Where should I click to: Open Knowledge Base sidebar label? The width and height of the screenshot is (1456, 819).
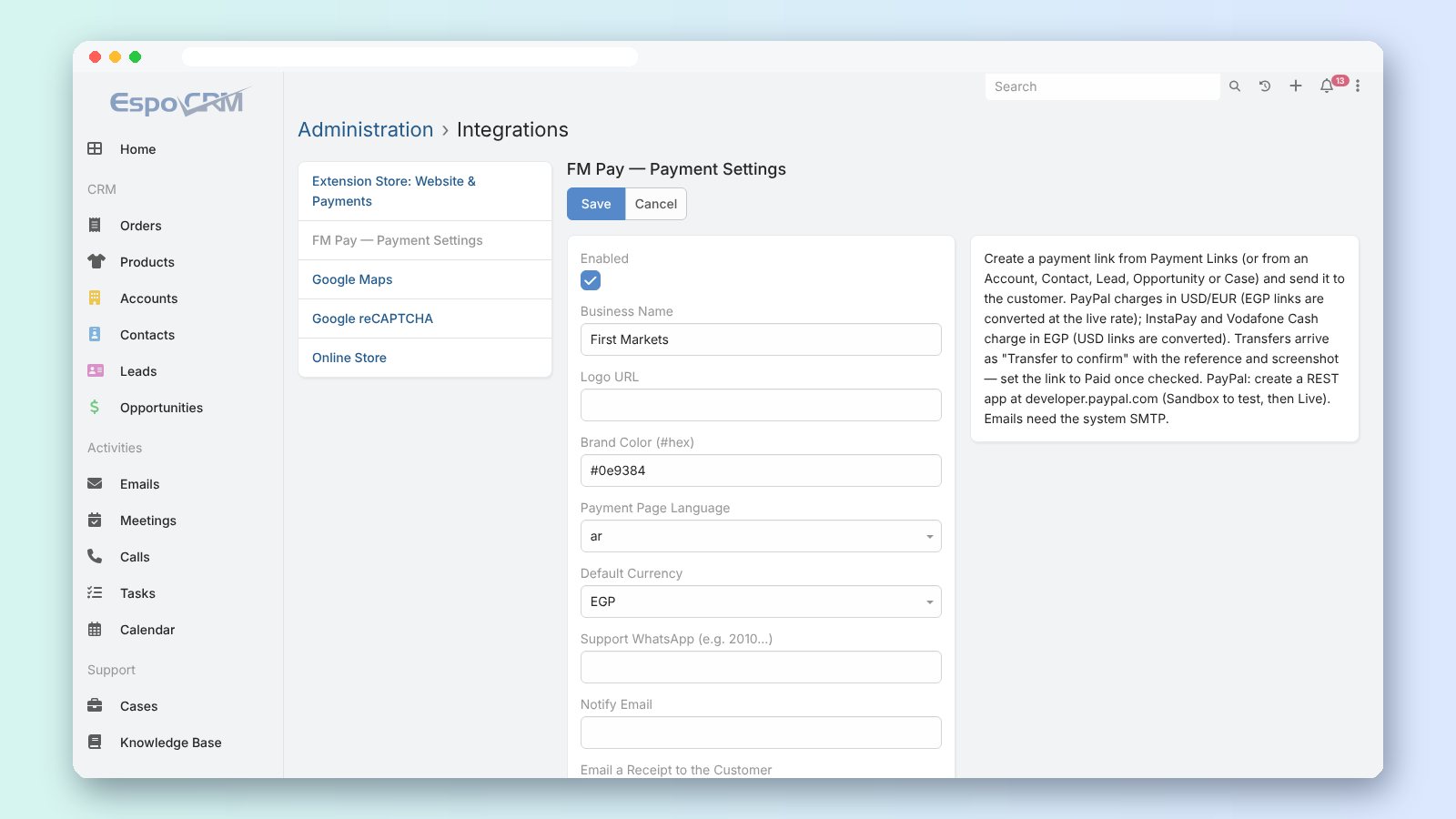[x=171, y=743]
